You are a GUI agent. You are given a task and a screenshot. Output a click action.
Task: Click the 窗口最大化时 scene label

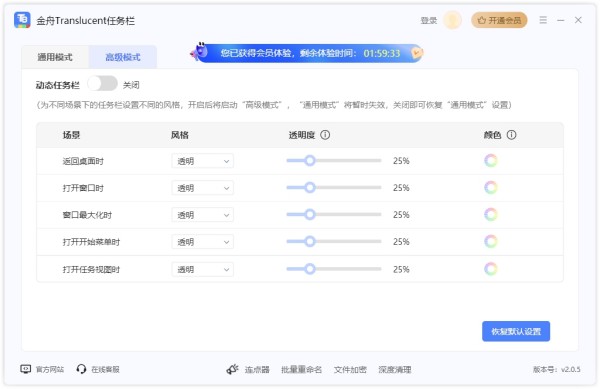point(87,215)
